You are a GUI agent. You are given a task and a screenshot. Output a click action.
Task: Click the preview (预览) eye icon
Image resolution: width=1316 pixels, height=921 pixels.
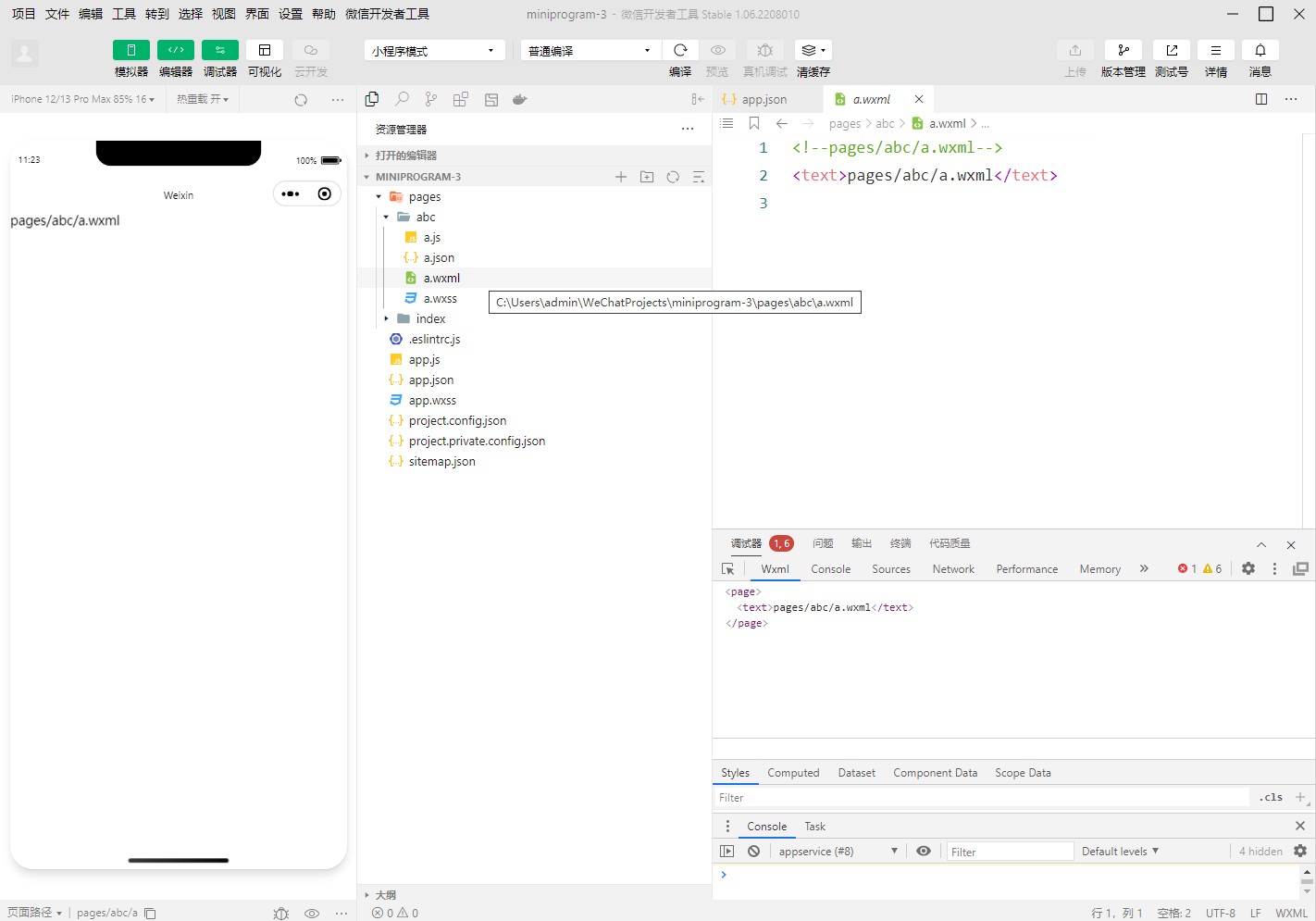pyautogui.click(x=717, y=50)
